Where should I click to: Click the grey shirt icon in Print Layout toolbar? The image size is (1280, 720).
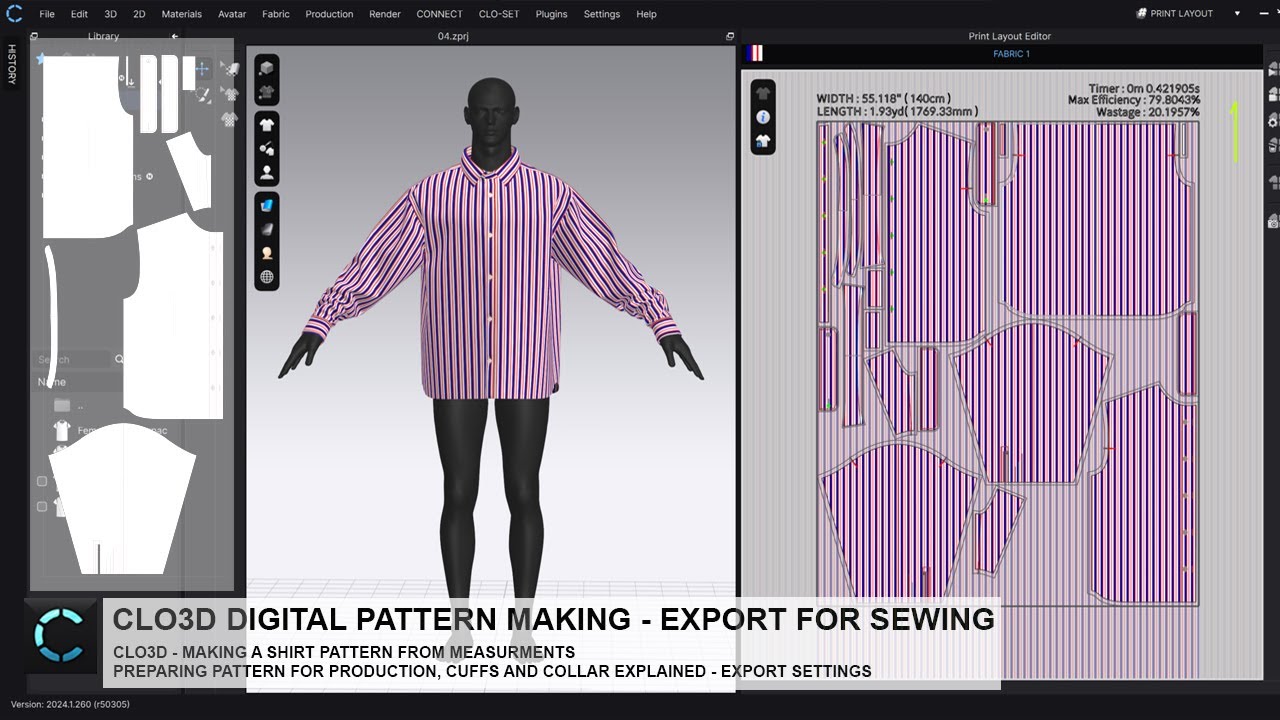[x=763, y=93]
